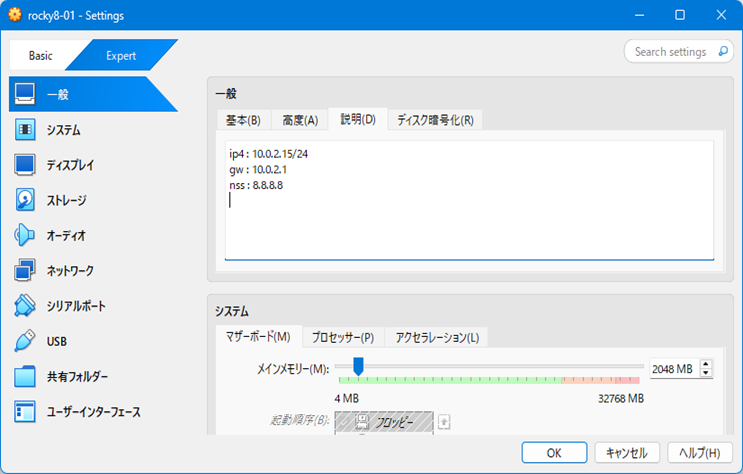Open the 基本(B) tab
Screen dimensions: 743x474
pyautogui.click(x=243, y=120)
